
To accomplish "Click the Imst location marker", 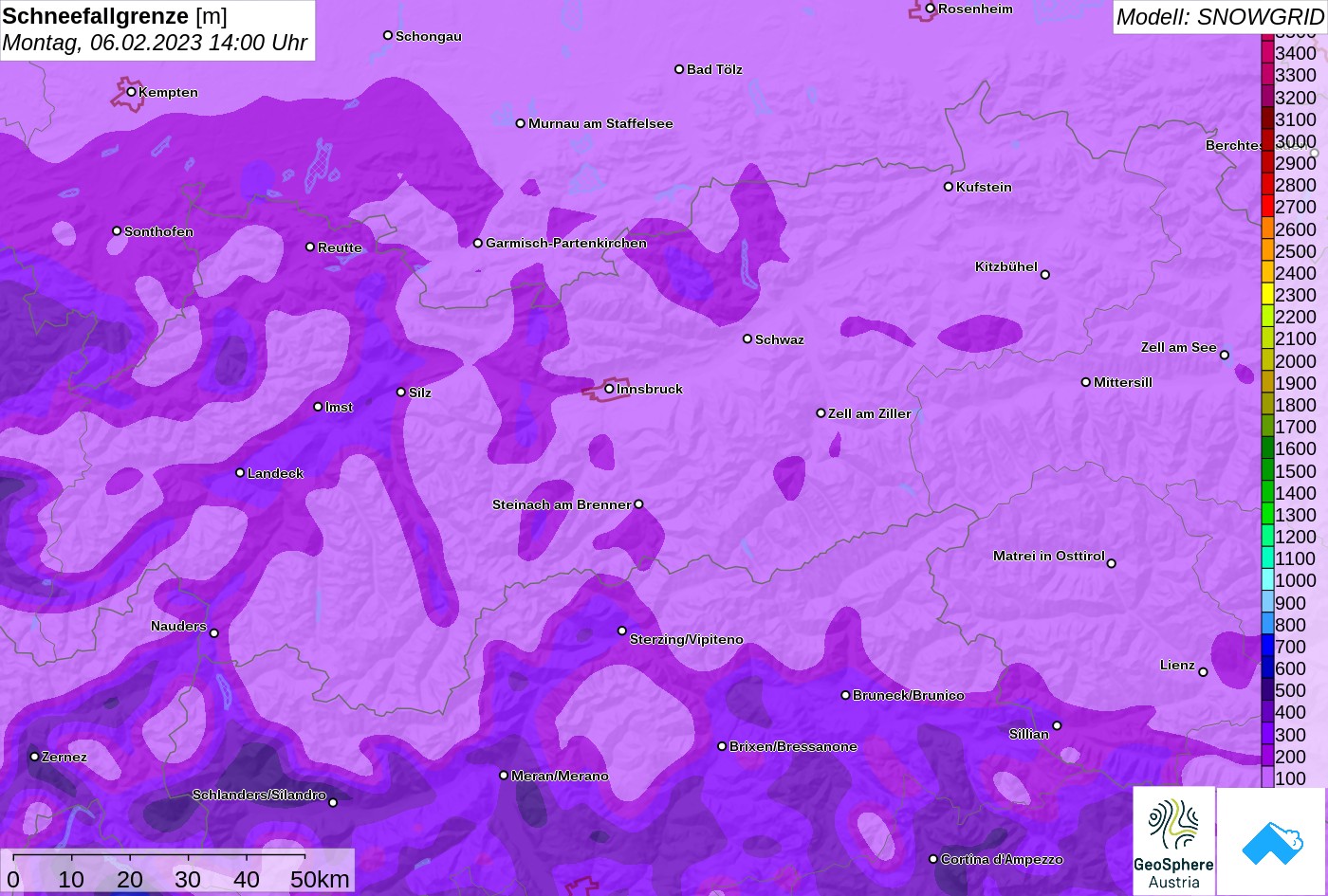I will click(318, 407).
